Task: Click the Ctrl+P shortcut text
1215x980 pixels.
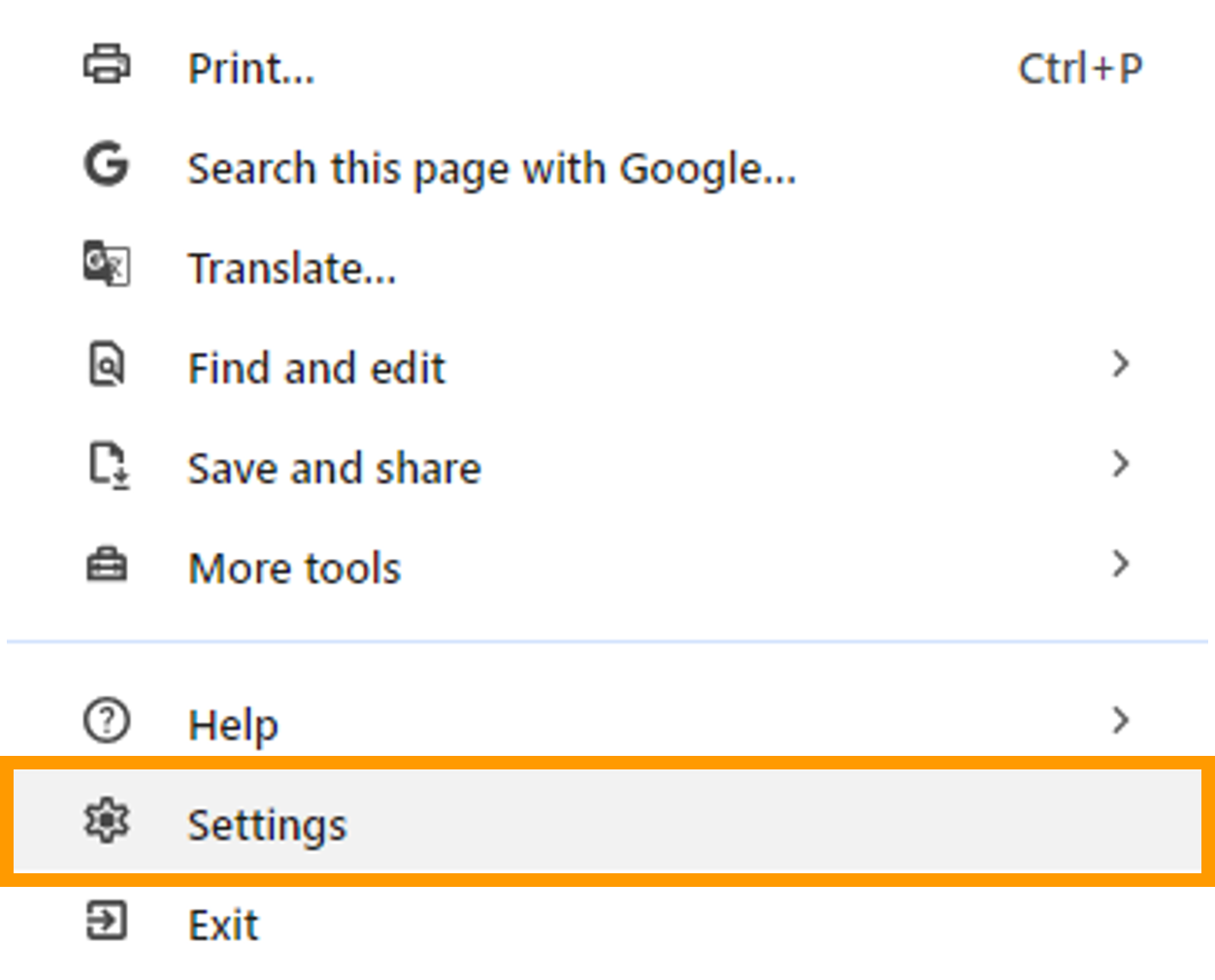Action: (x=1079, y=69)
